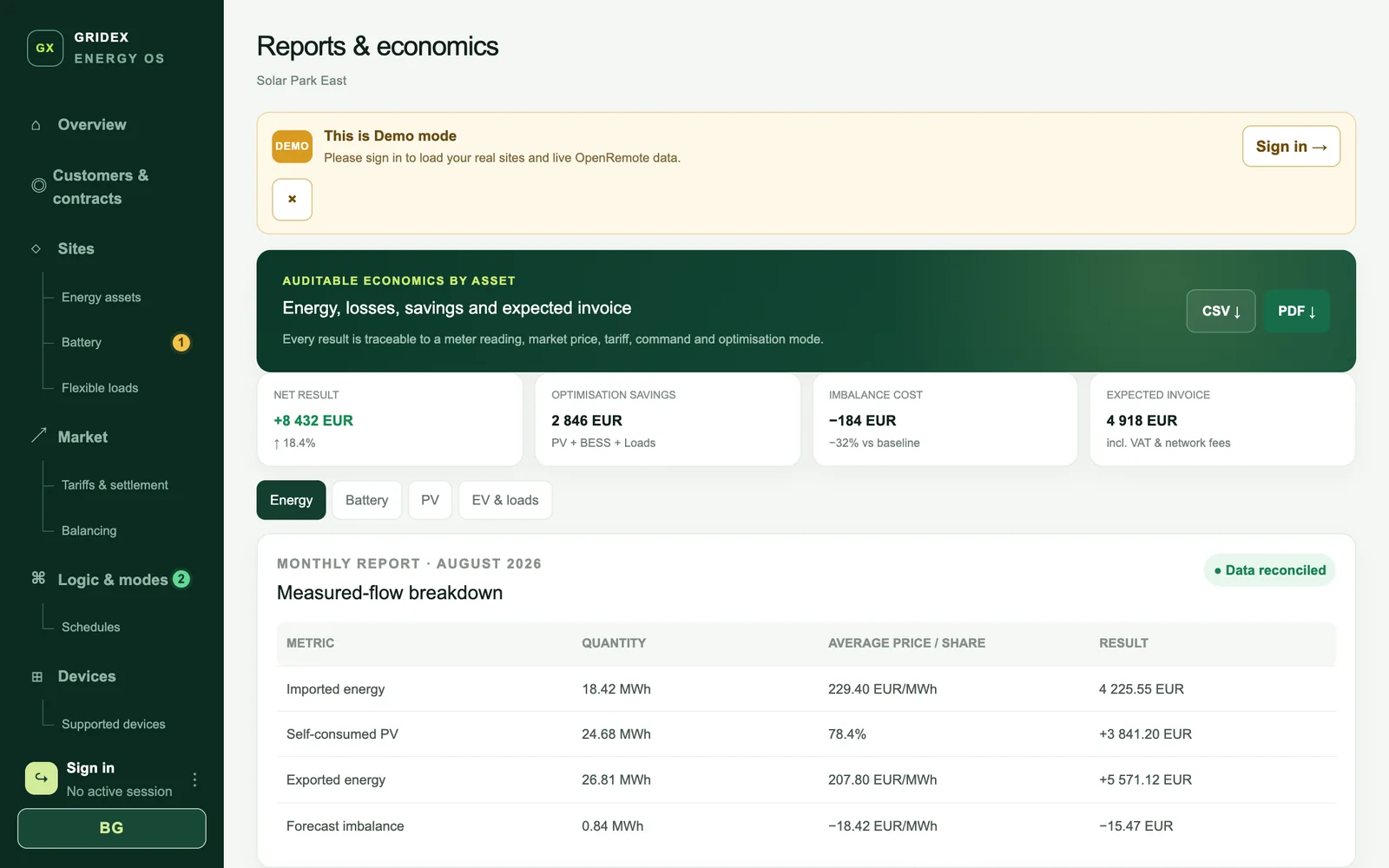Download the PDF report
The height and width of the screenshot is (868, 1389).
tap(1296, 311)
